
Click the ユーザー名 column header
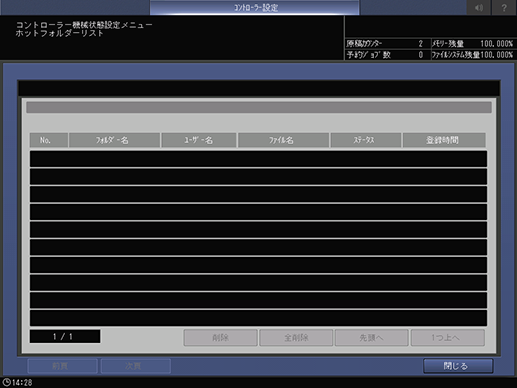(x=199, y=140)
